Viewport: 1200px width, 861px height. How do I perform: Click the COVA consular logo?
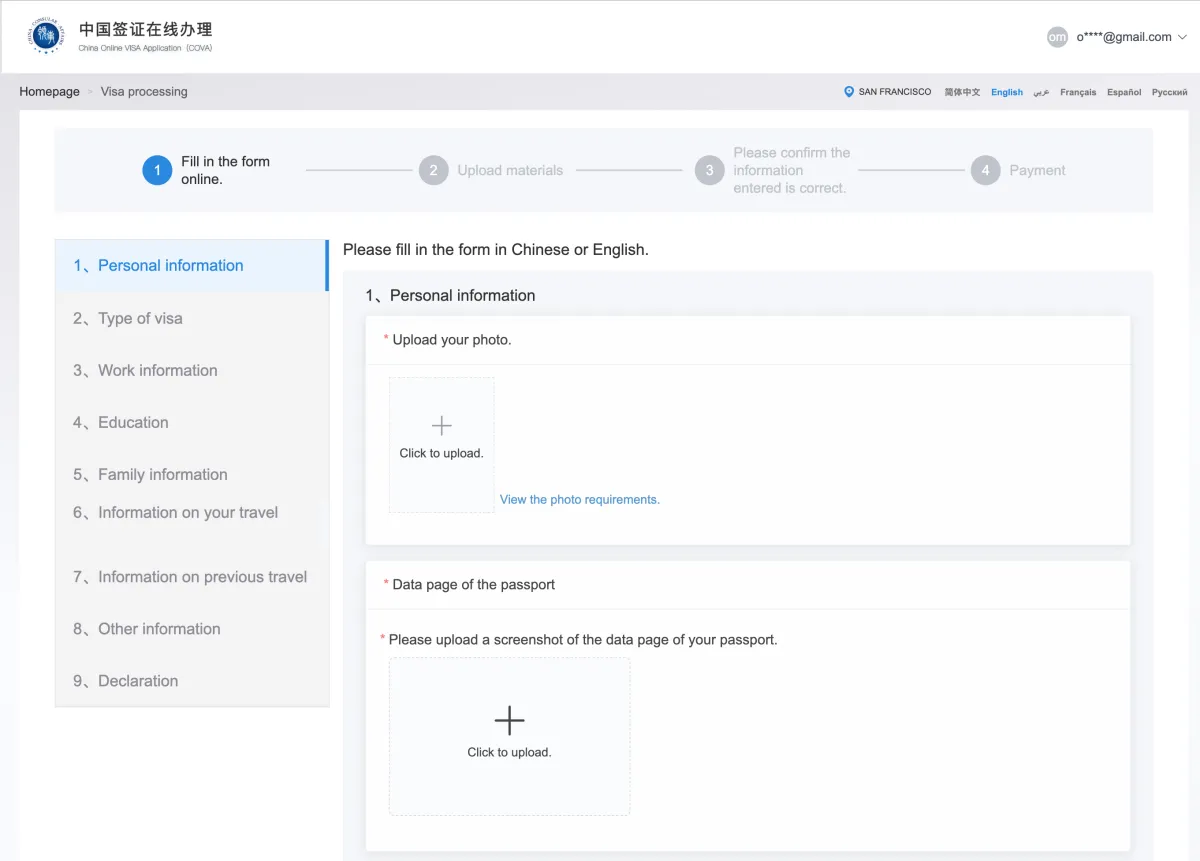coord(44,34)
